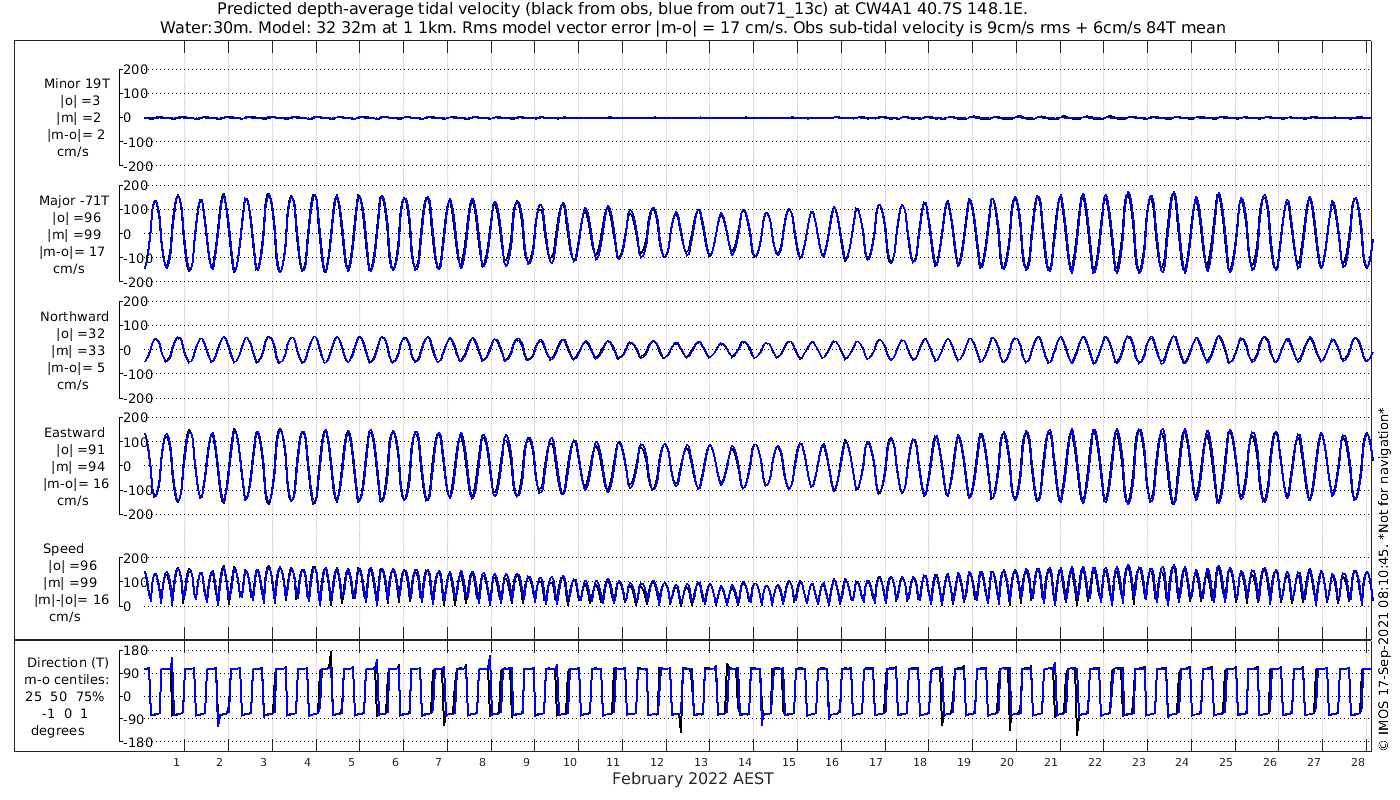Click day '28' on the date axis
The width and height of the screenshot is (1400, 800).
pos(1356,762)
